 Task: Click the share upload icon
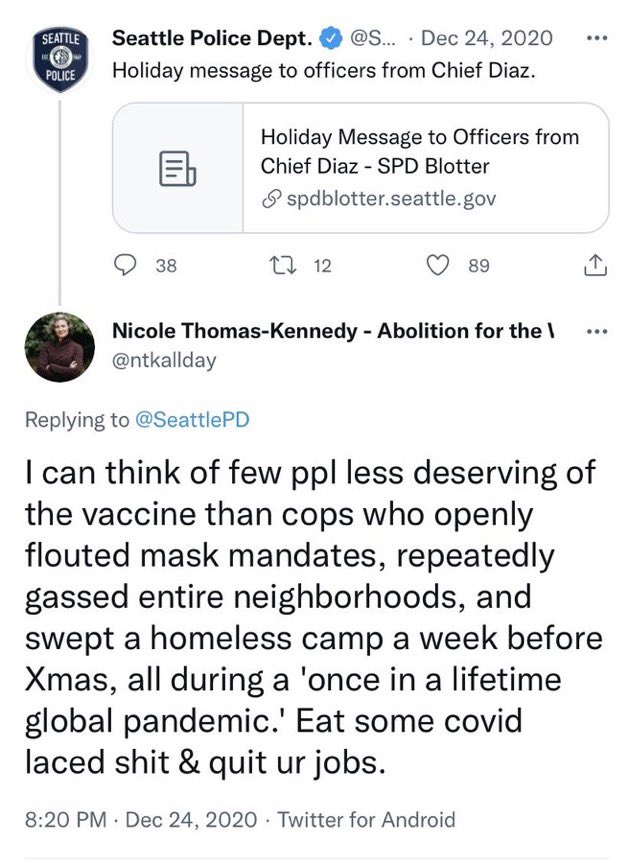593,266
